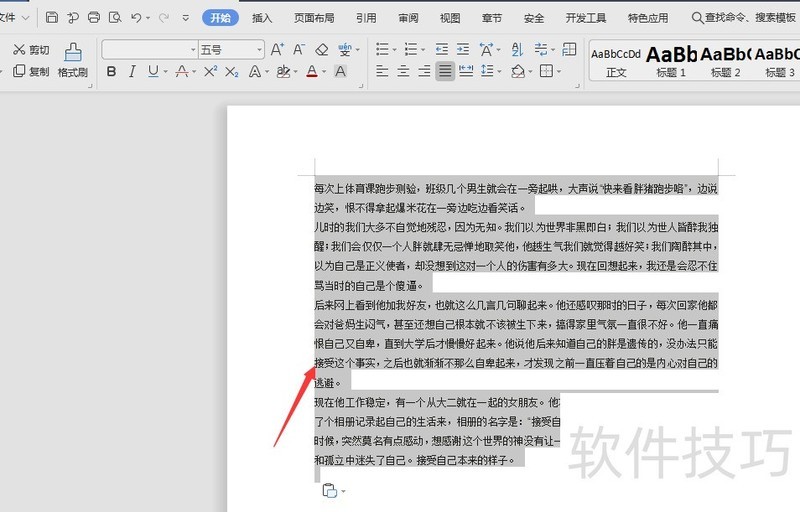Decrease font size with A- icon

pos(299,49)
